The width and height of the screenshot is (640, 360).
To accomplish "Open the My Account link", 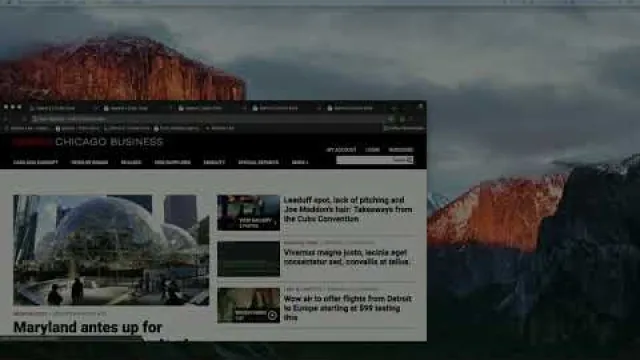I will coord(341,150).
